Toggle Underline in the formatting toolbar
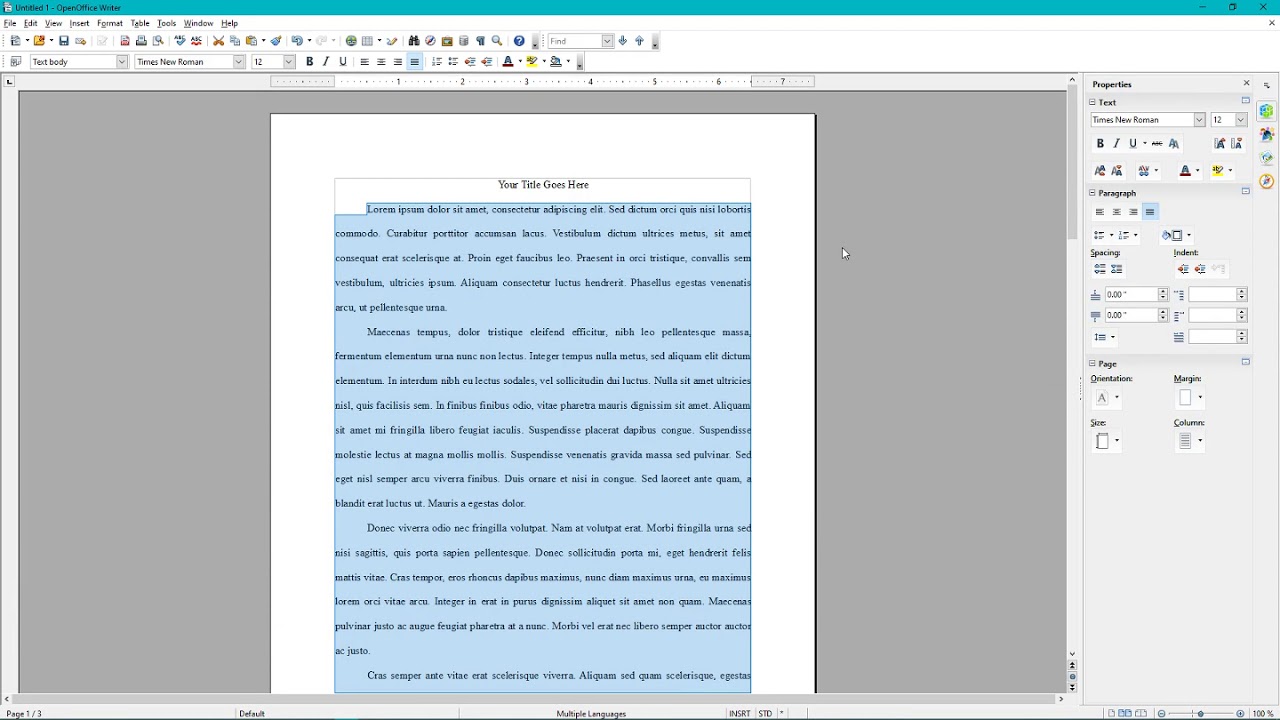1280x720 pixels. (x=343, y=62)
